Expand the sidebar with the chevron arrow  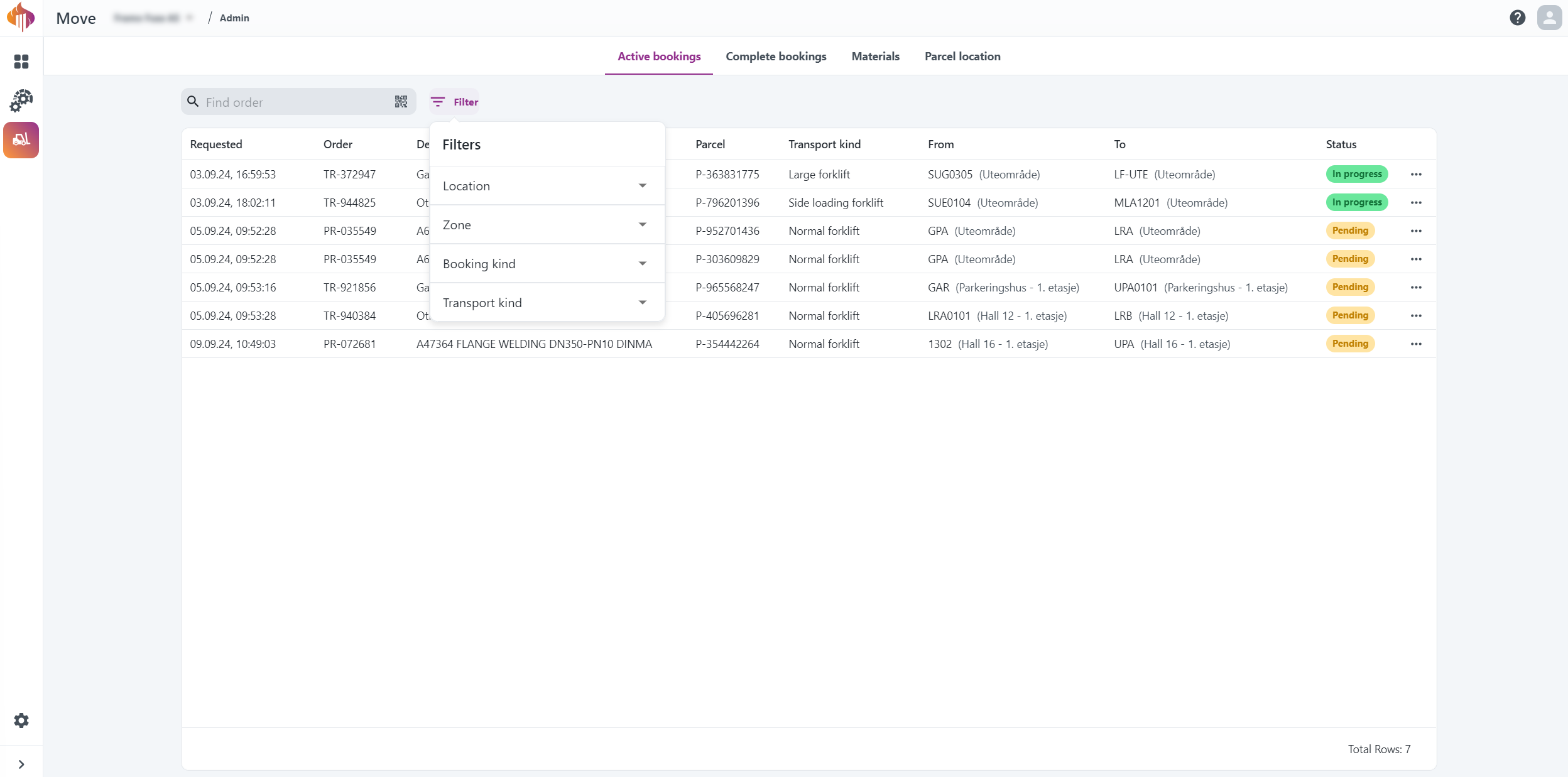[21, 764]
